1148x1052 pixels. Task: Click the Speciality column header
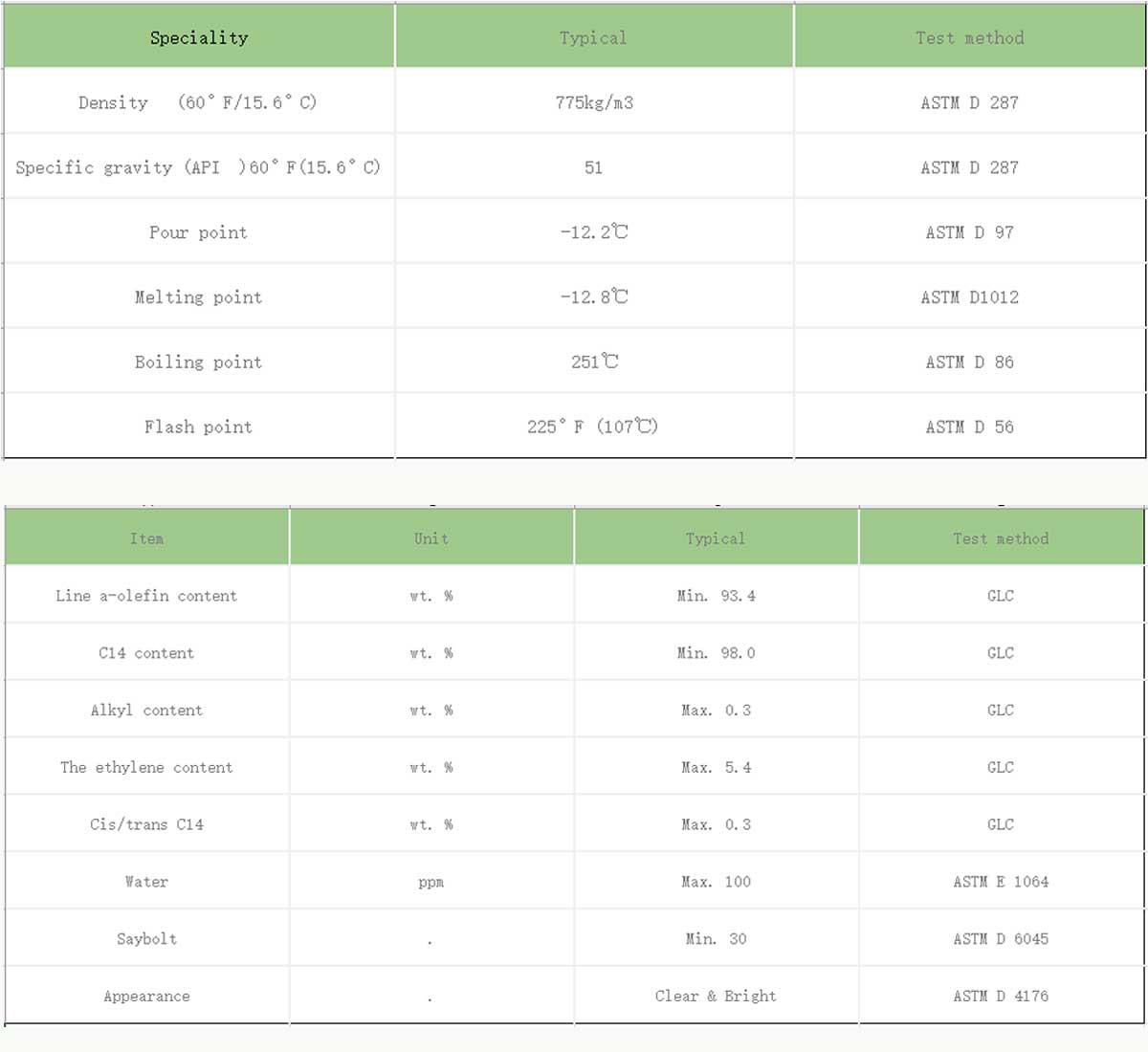[x=199, y=38]
